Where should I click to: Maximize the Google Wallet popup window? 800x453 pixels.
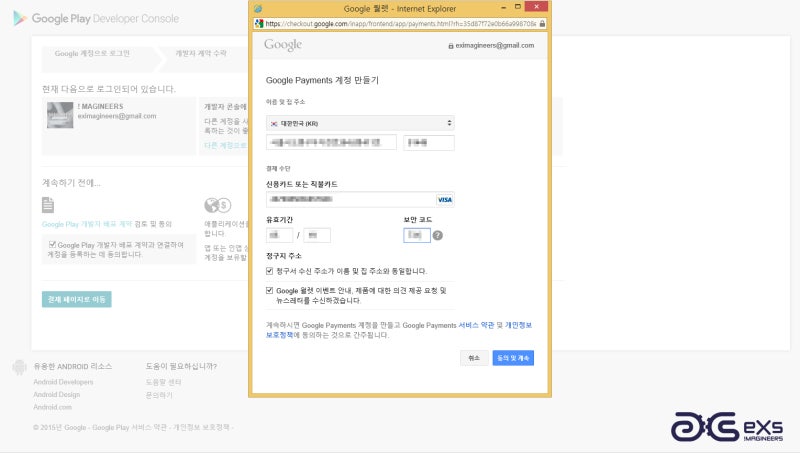pos(518,7)
